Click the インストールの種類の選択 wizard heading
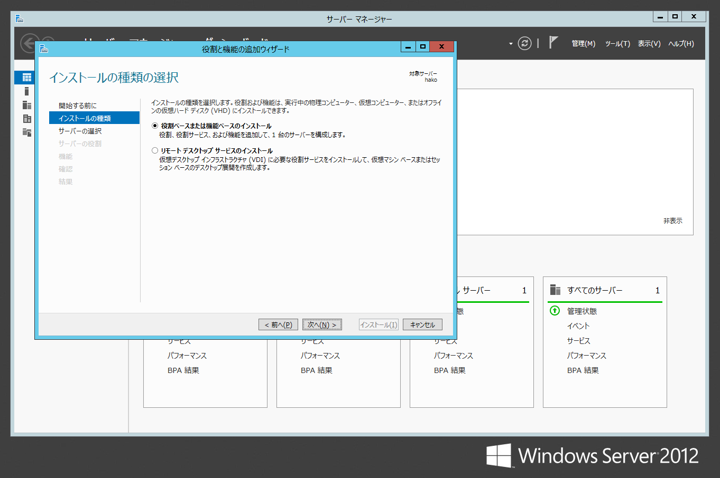 (x=114, y=78)
